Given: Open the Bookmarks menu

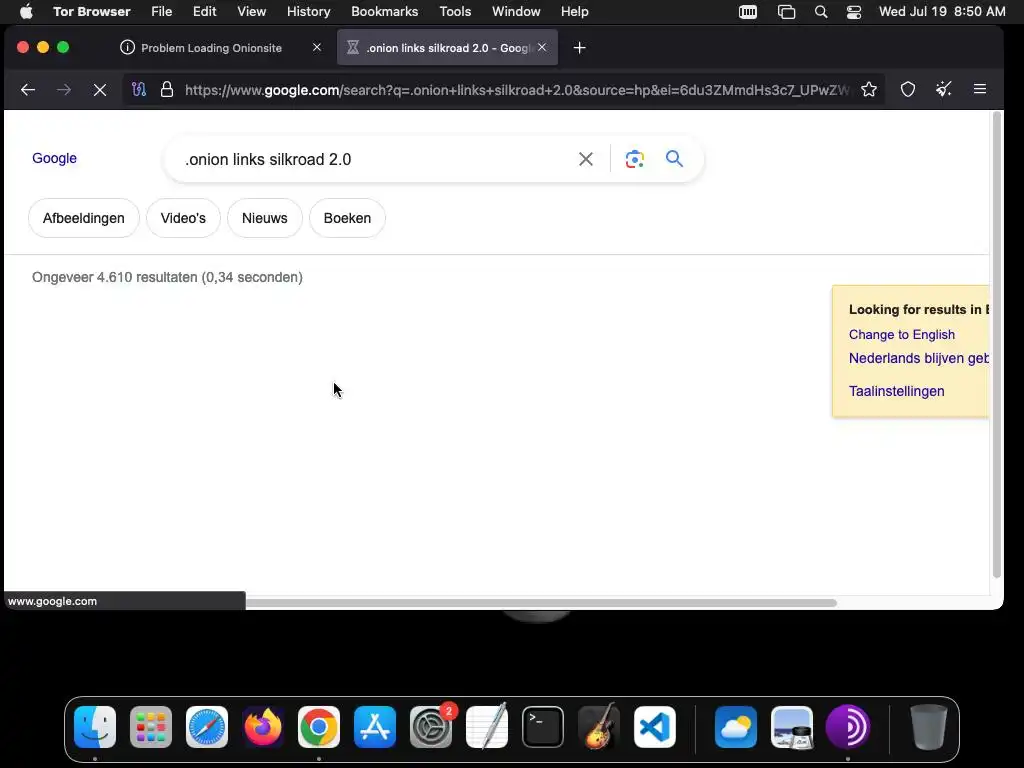Looking at the screenshot, I should click(385, 12).
